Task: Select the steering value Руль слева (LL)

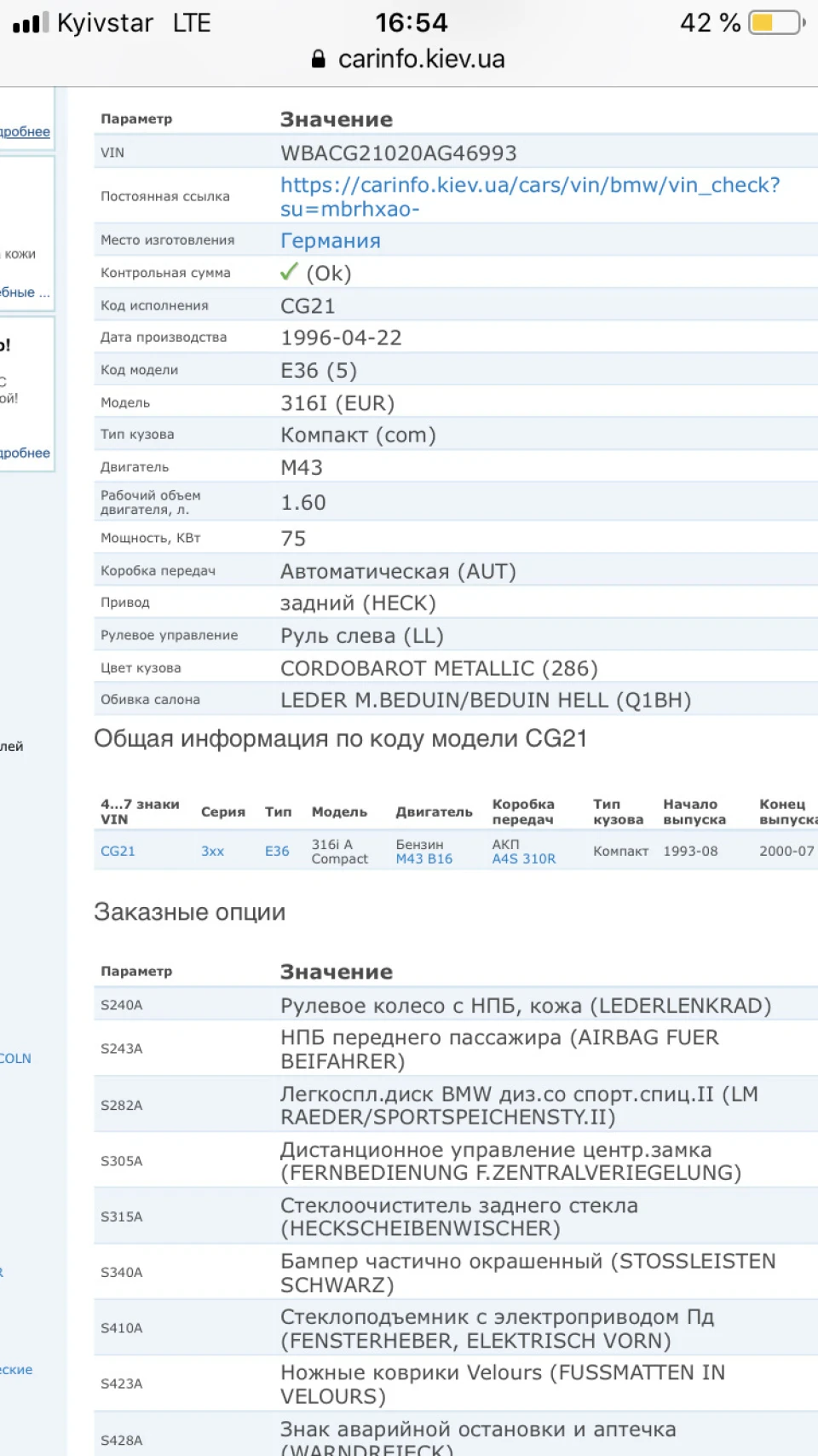Action: pos(362,636)
